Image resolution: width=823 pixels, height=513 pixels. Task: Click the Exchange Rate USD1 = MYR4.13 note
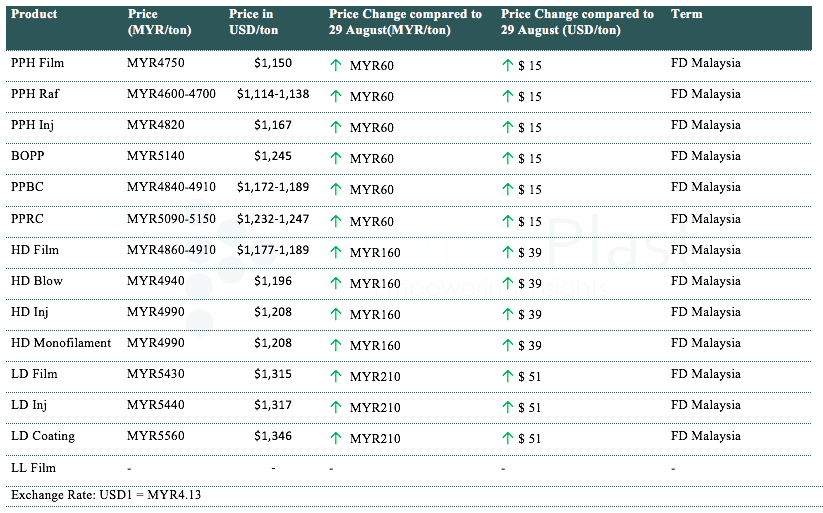coord(99,495)
